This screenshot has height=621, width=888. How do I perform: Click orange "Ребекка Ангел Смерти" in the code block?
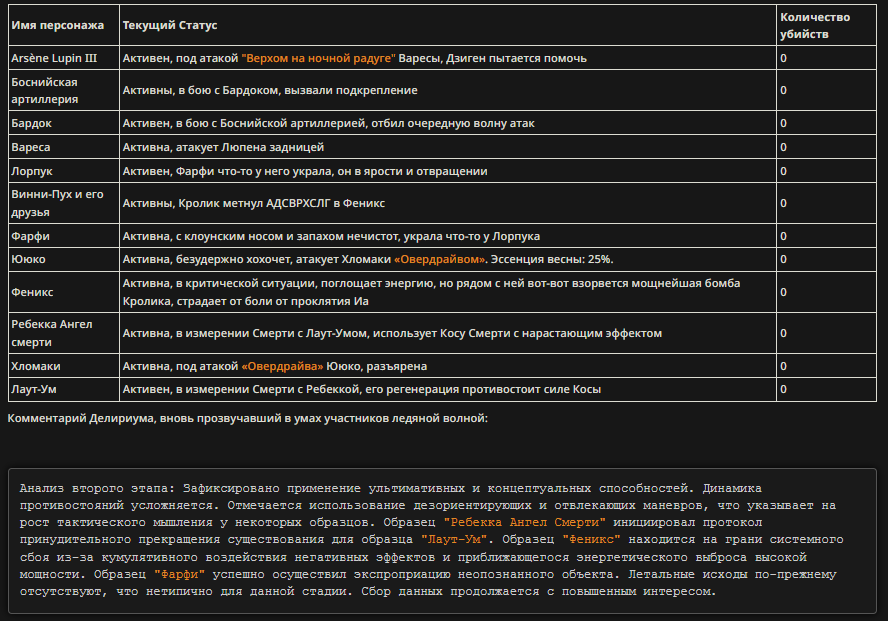coord(524,523)
